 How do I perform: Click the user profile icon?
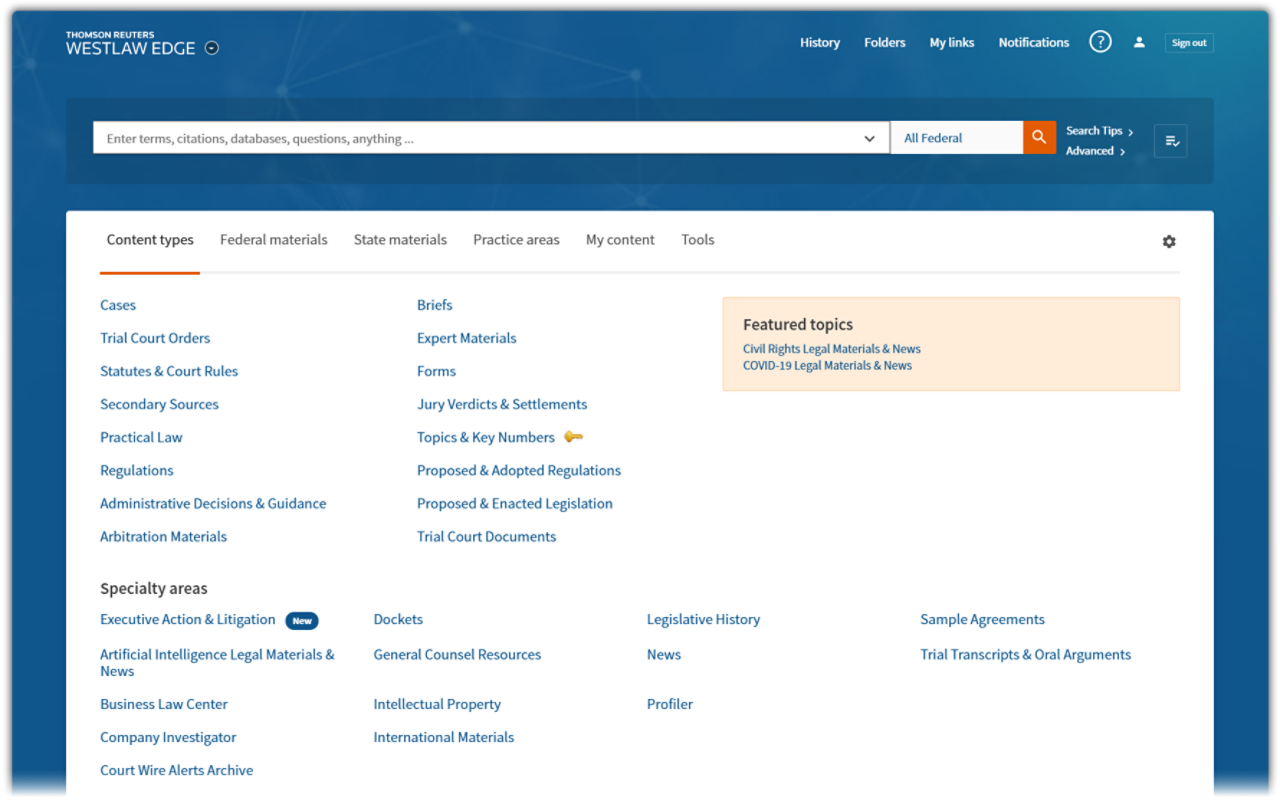click(x=1139, y=42)
